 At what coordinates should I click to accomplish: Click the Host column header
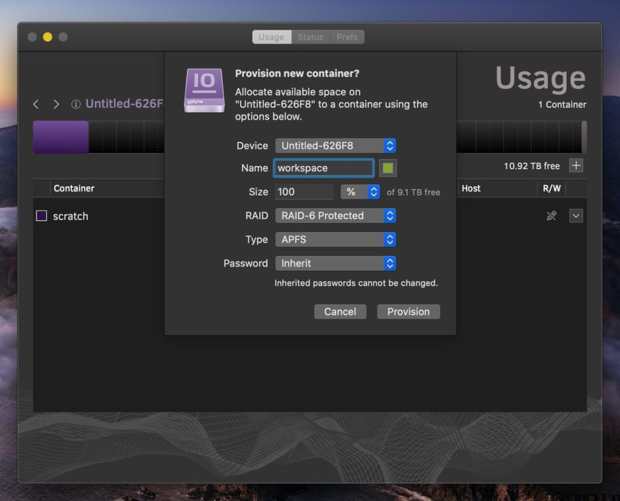[x=471, y=188]
